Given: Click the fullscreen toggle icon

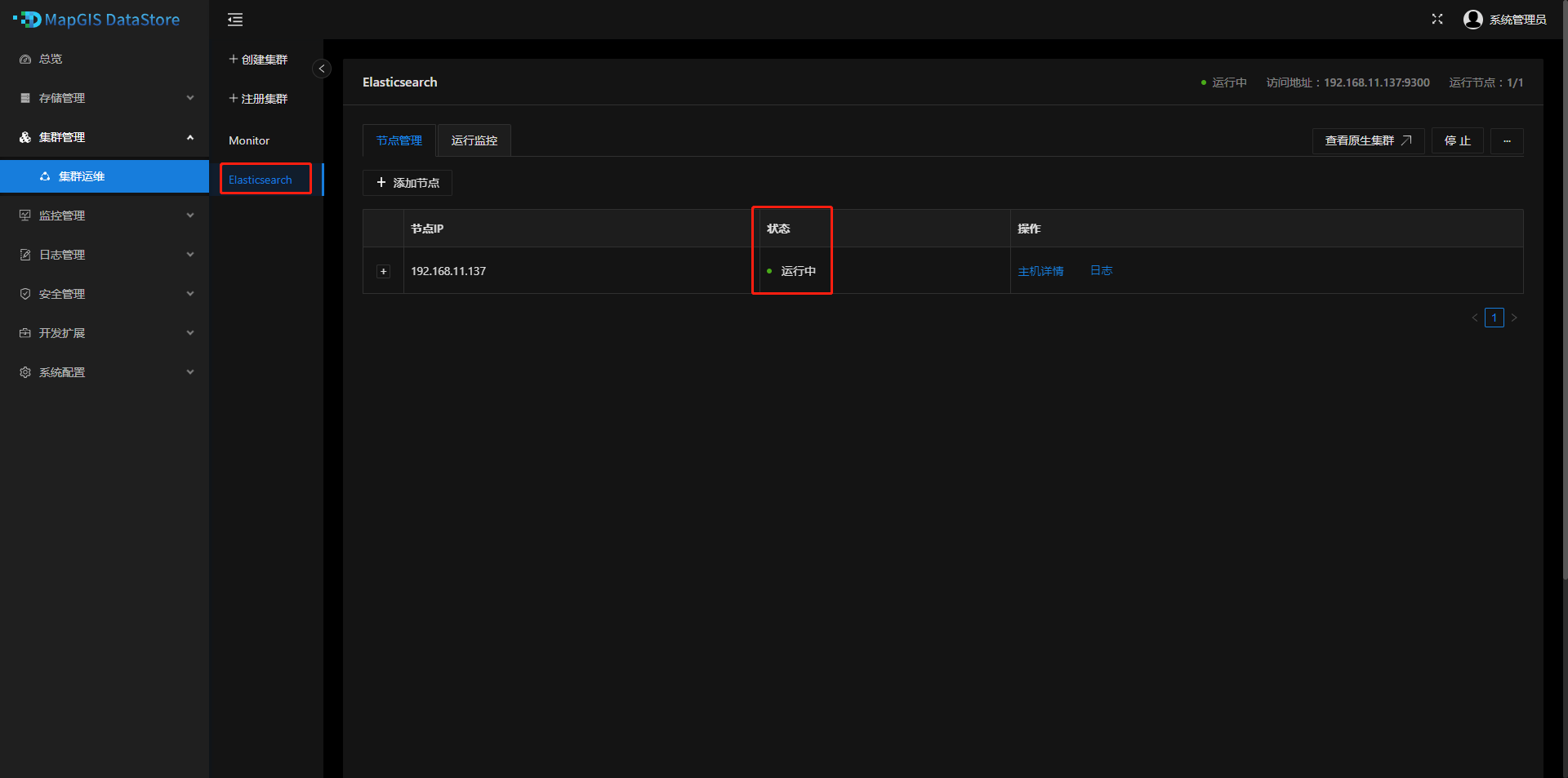Looking at the screenshot, I should [x=1437, y=19].
